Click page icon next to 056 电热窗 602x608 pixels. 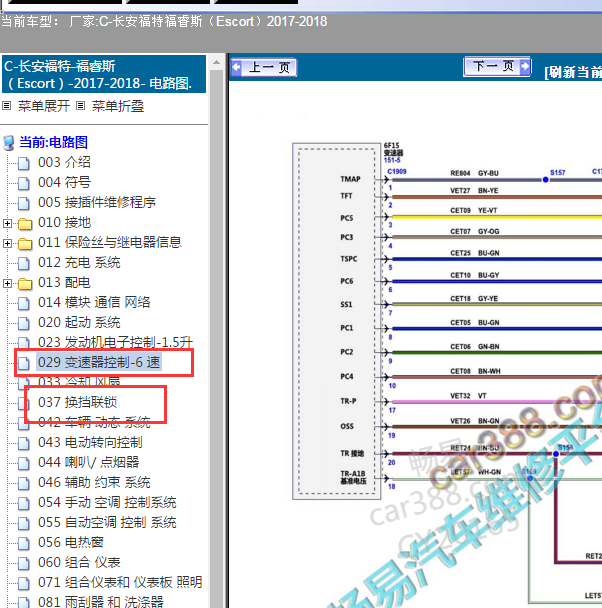24,544
